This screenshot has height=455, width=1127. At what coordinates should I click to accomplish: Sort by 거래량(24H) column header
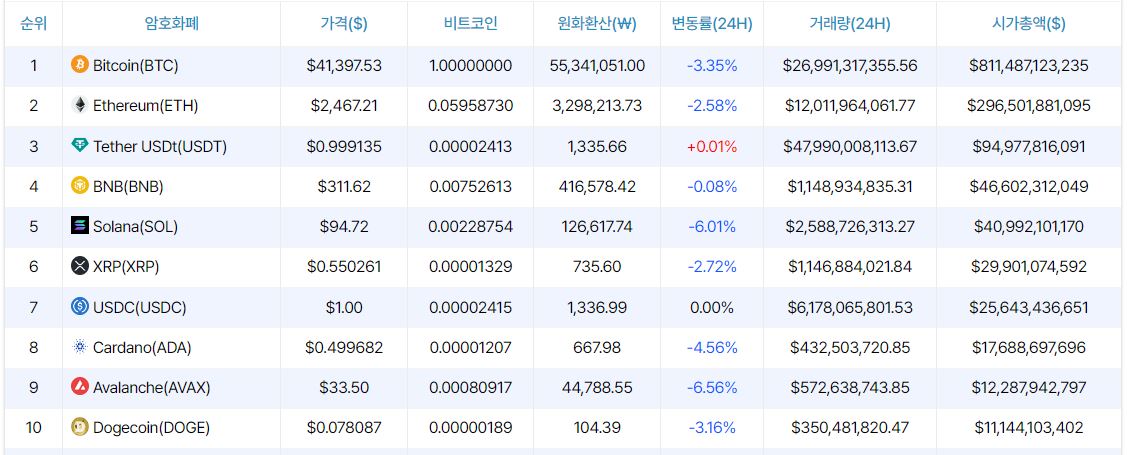pos(849,23)
